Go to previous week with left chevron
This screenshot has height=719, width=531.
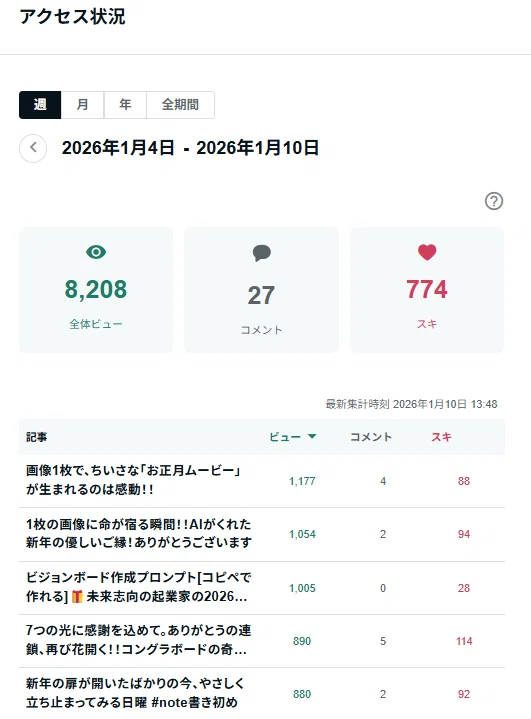33,148
